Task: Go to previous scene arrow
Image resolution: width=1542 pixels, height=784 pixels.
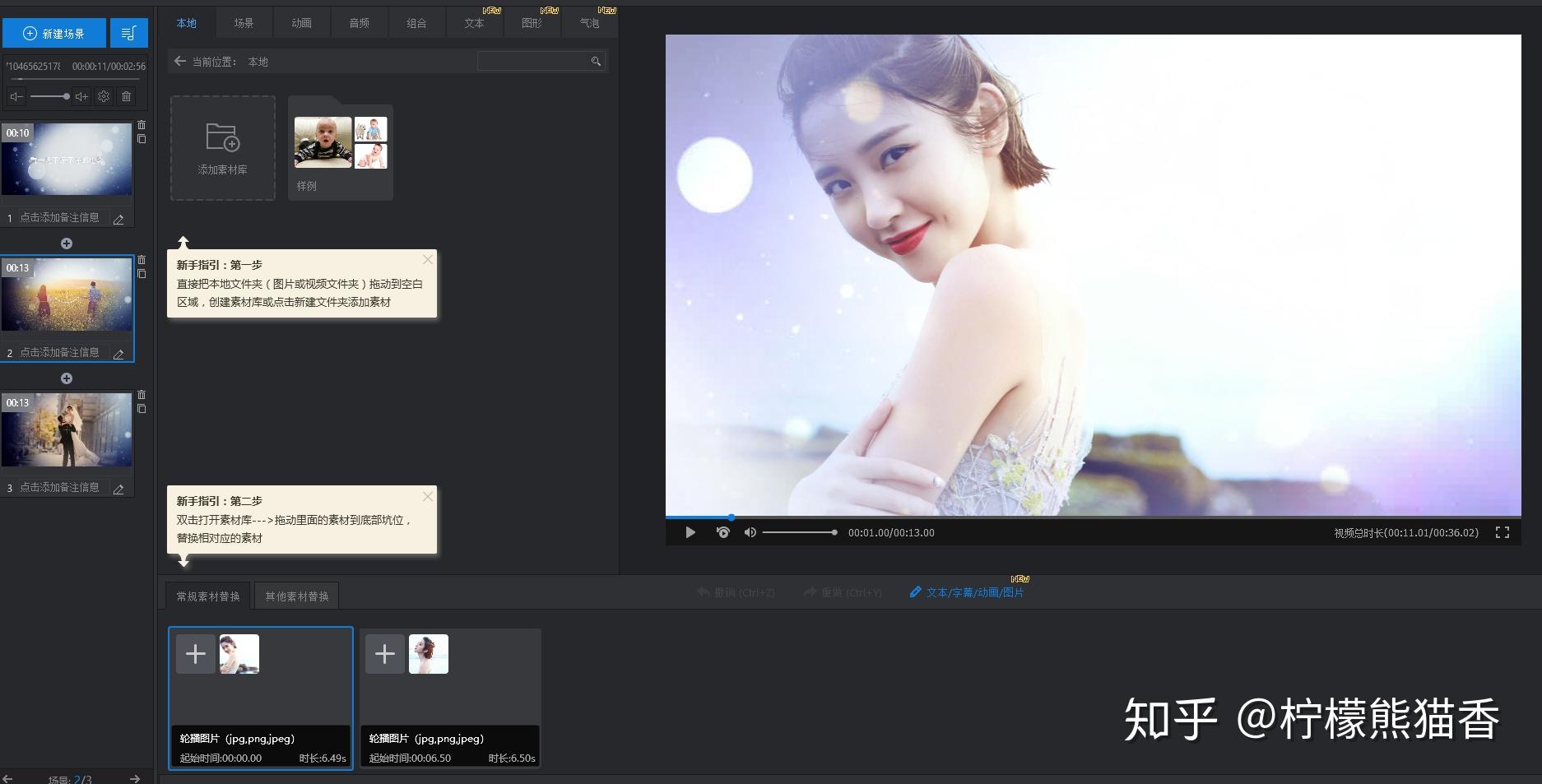Action: (x=8, y=778)
